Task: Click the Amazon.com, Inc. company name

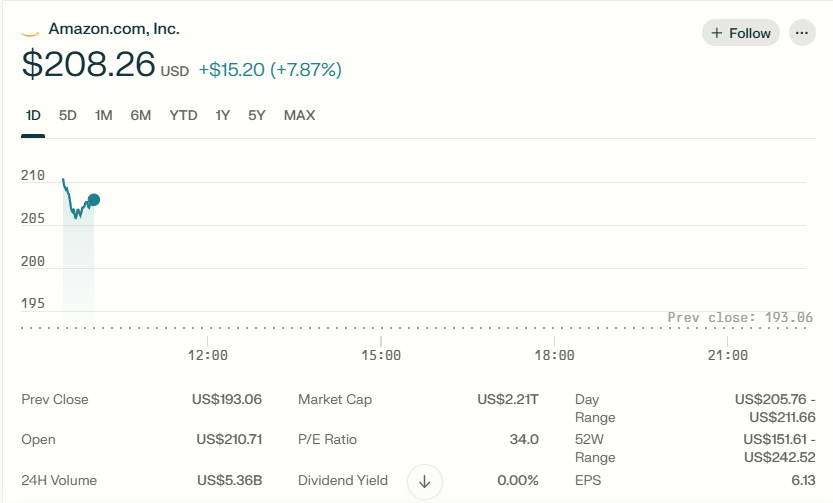Action: tap(114, 29)
